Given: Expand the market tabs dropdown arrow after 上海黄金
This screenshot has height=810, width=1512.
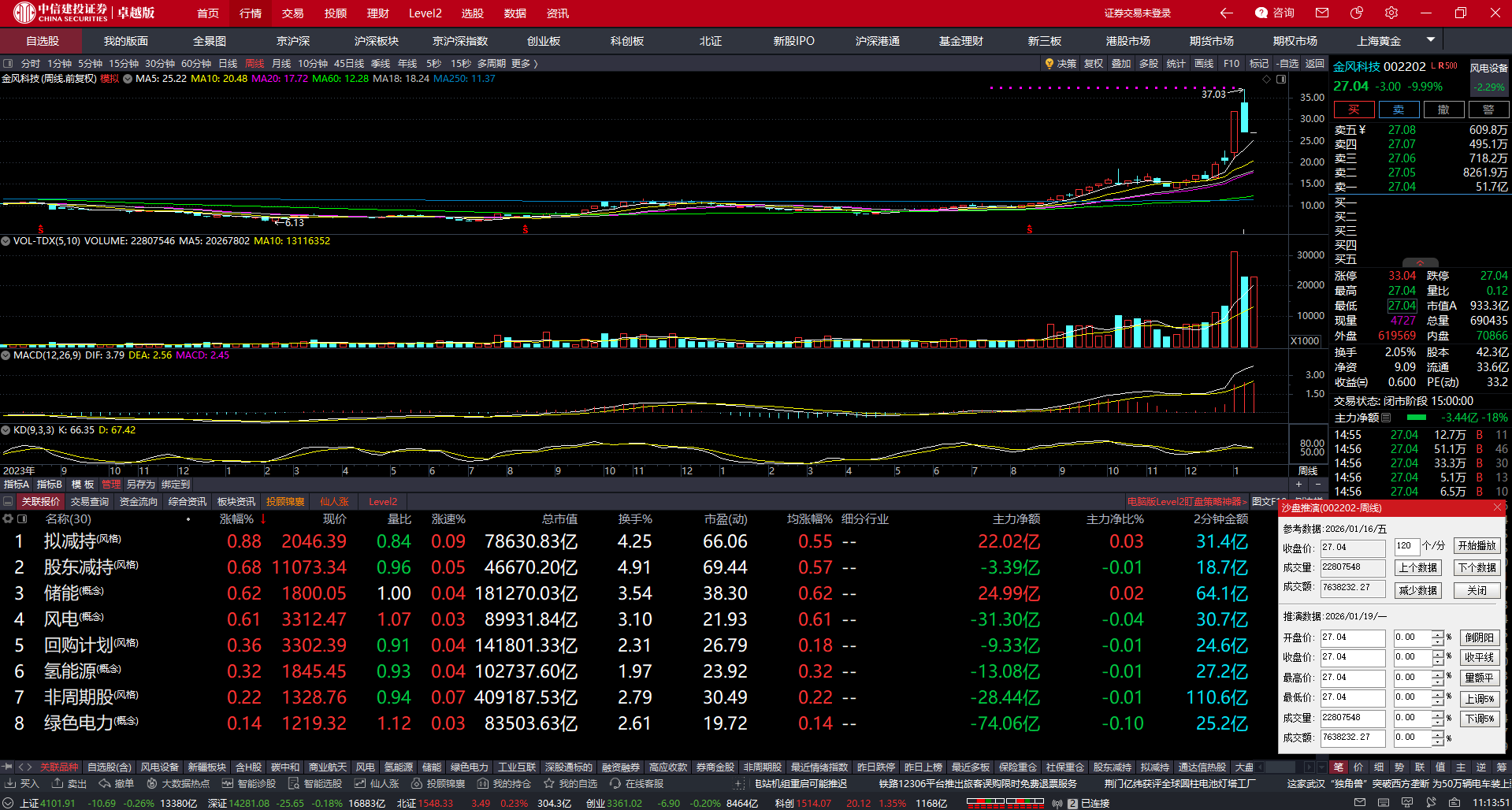Looking at the screenshot, I should coord(1431,39).
